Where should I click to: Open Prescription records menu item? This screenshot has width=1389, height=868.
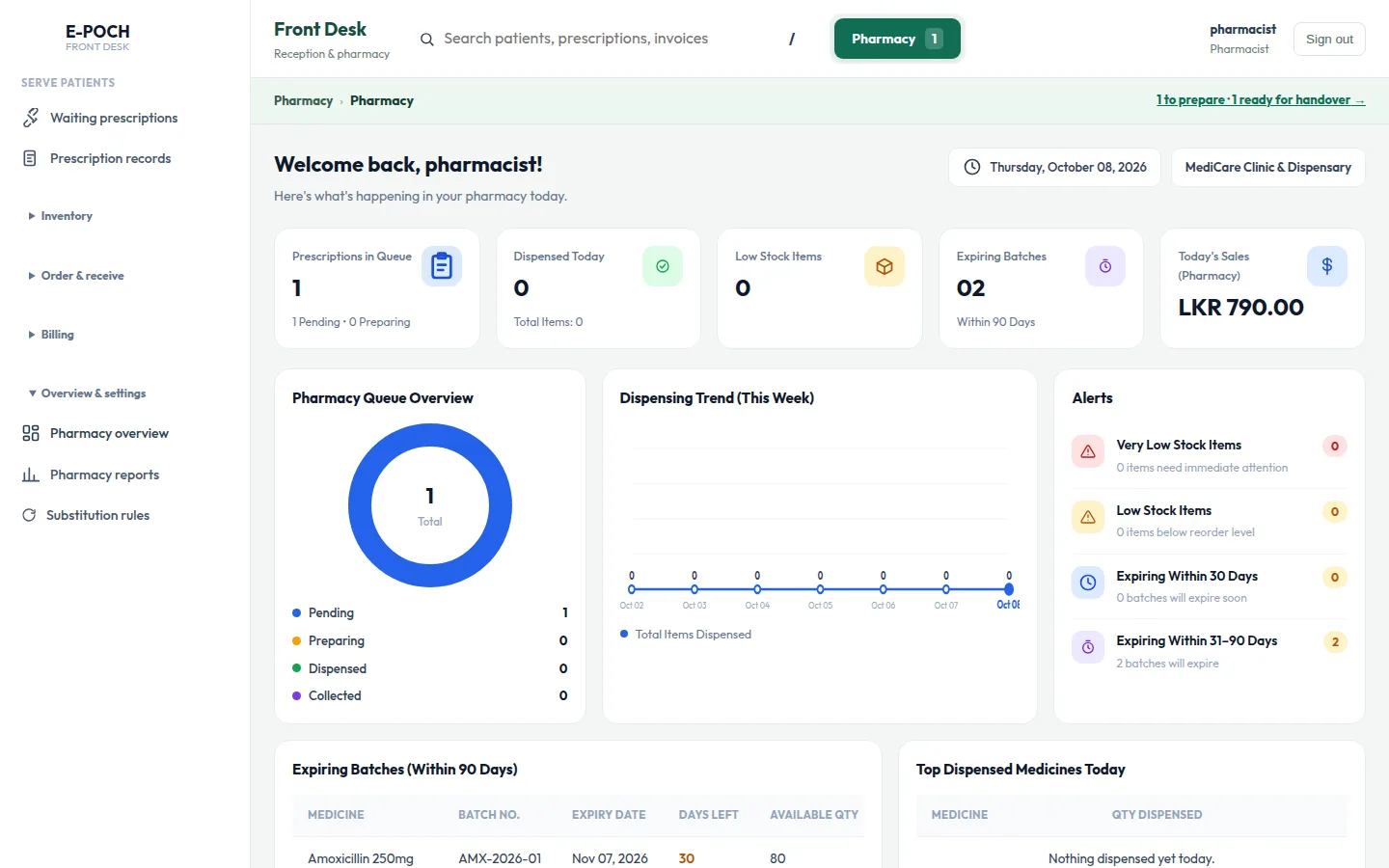(110, 158)
